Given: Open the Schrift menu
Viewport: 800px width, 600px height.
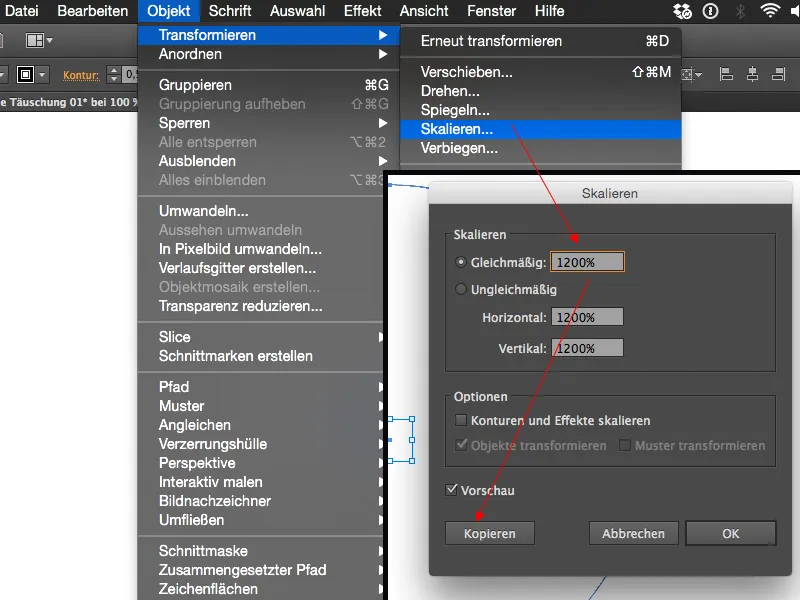Looking at the screenshot, I should pyautogui.click(x=230, y=11).
